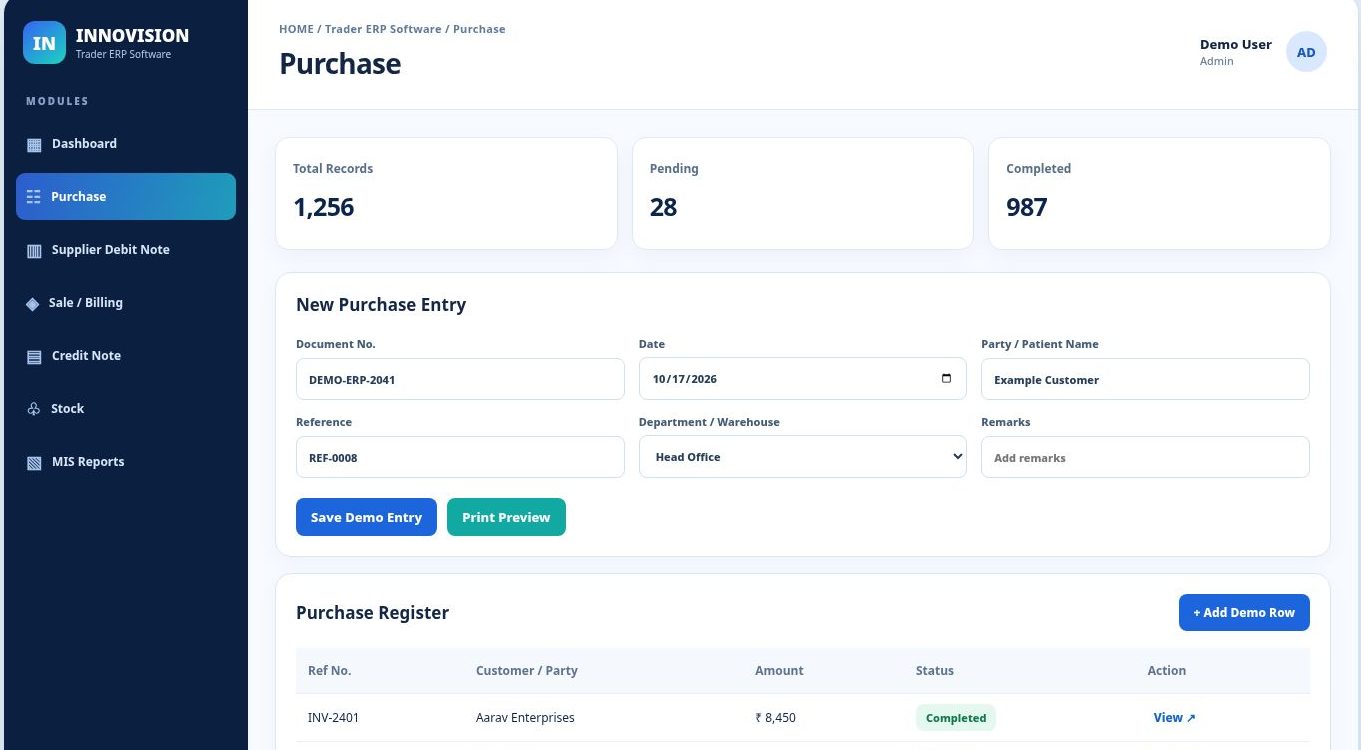The image size is (1361, 750).
Task: Add a demo row to Purchase Register
Action: [1244, 612]
